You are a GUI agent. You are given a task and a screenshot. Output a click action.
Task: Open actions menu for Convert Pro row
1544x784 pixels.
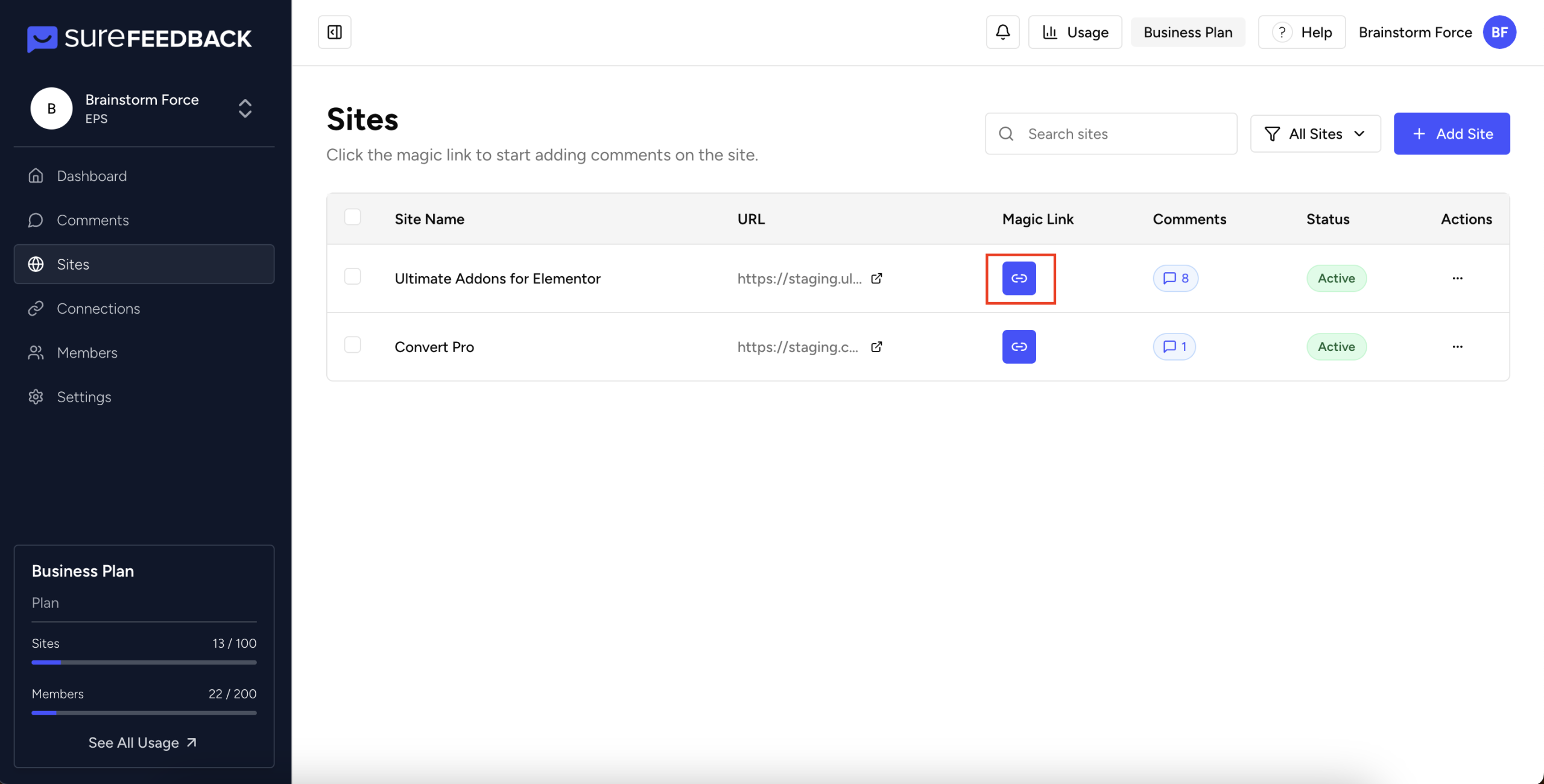1457,347
